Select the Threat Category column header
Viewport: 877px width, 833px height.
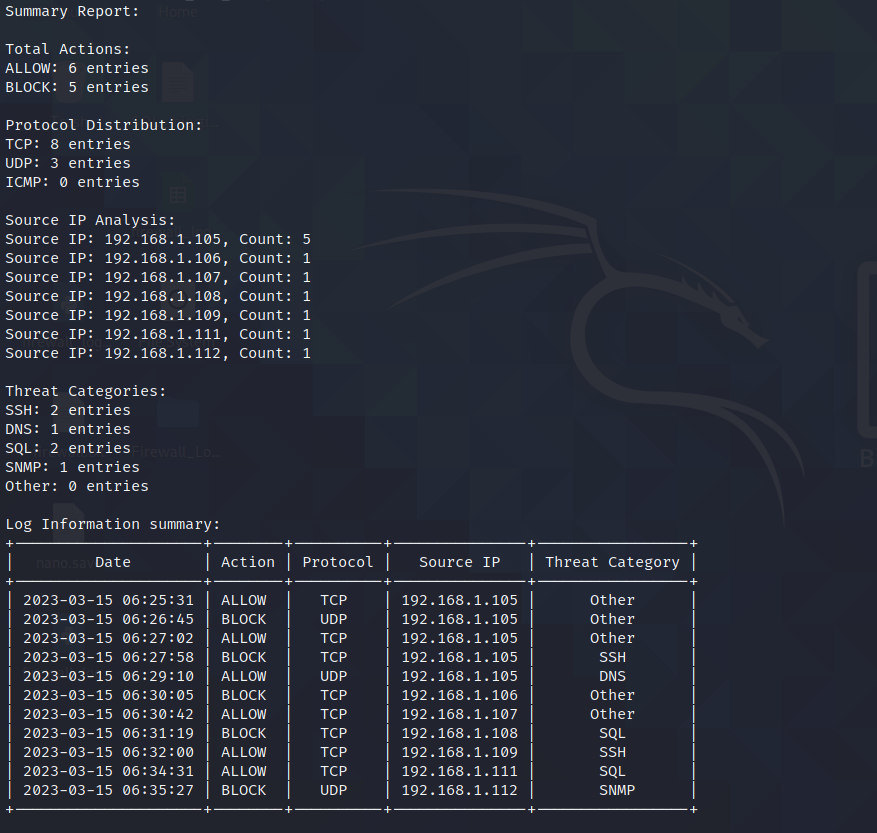[x=612, y=561]
